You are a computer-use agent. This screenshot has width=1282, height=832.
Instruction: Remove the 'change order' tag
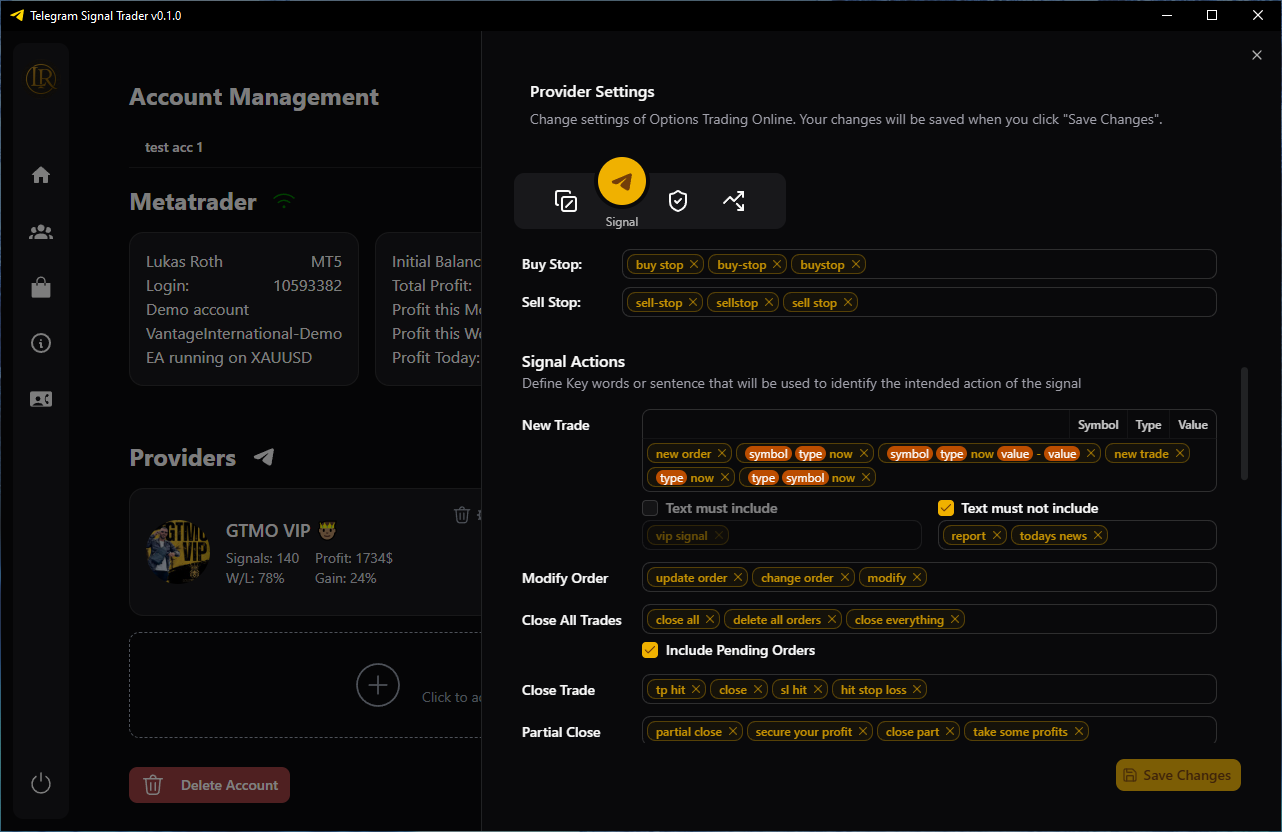(x=845, y=578)
